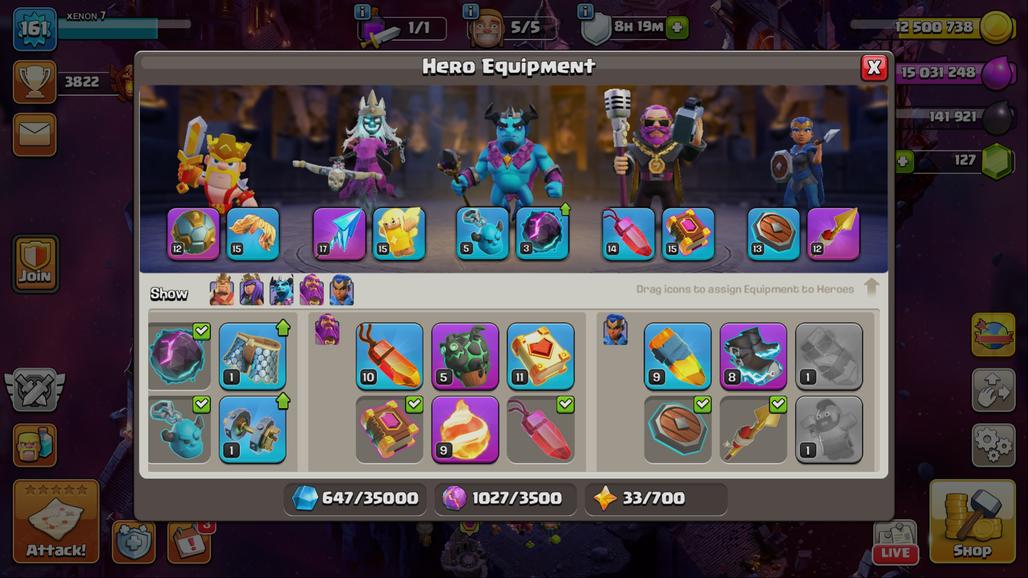Viewport: 1028px width, 578px height.
Task: Filter equipment by Barbarian King portrait
Action: 222,290
